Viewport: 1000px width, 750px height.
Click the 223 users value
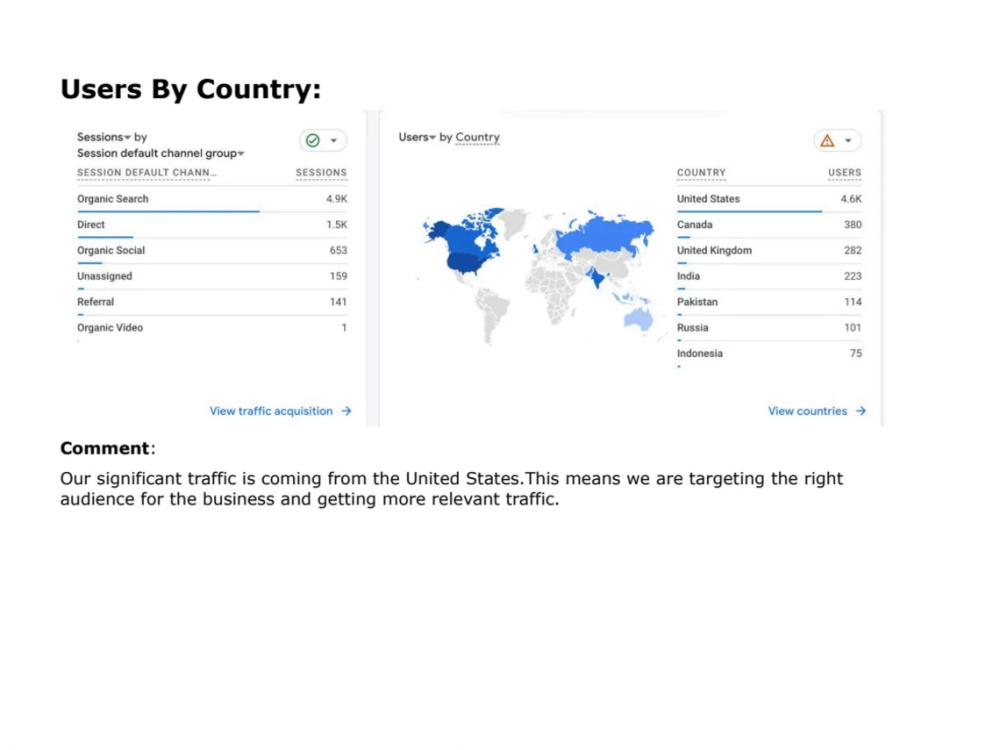[x=853, y=277]
